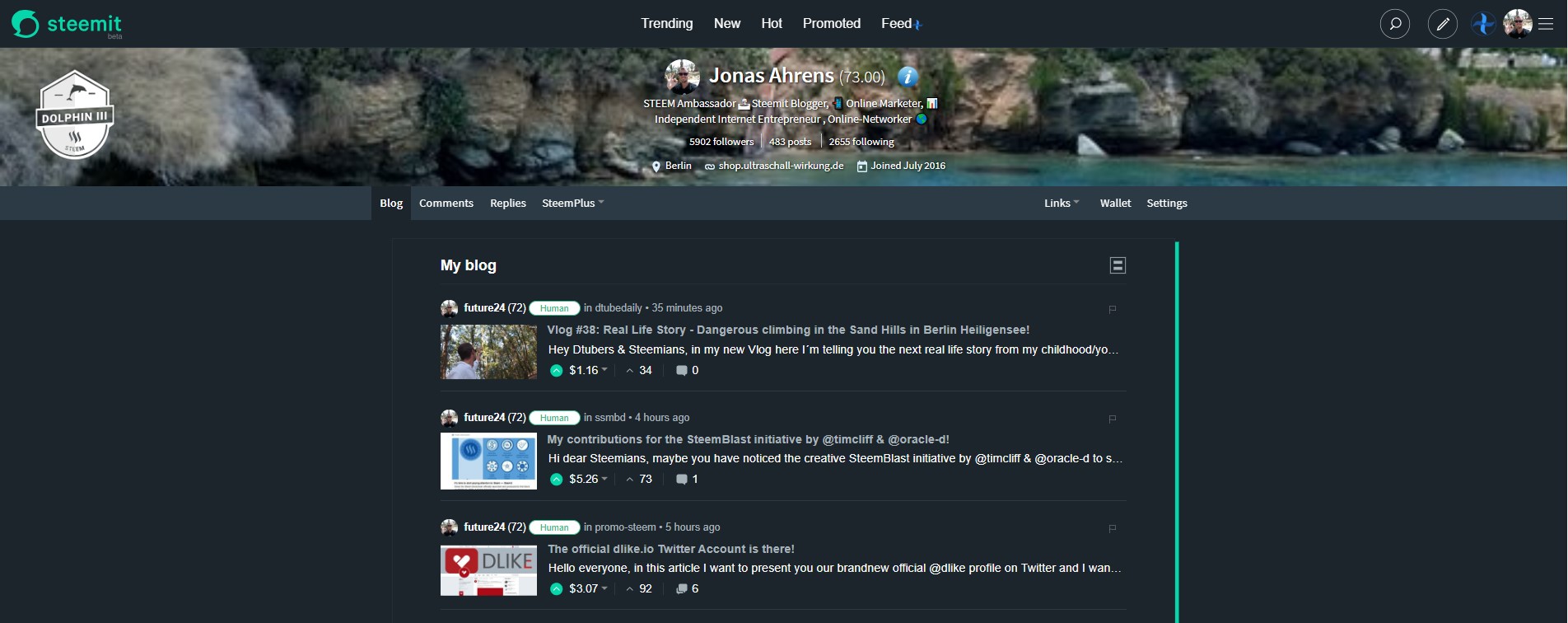Click the header user avatar picture
The image size is (1568, 623).
coord(1517,24)
